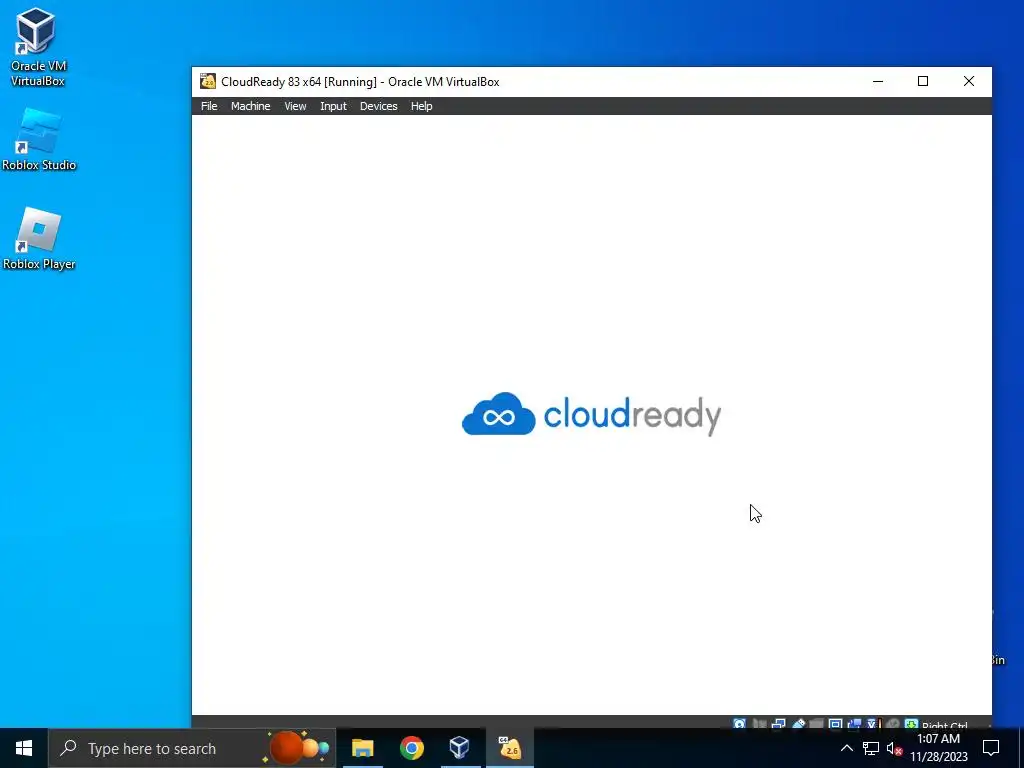Click the network tray icon

(x=871, y=748)
